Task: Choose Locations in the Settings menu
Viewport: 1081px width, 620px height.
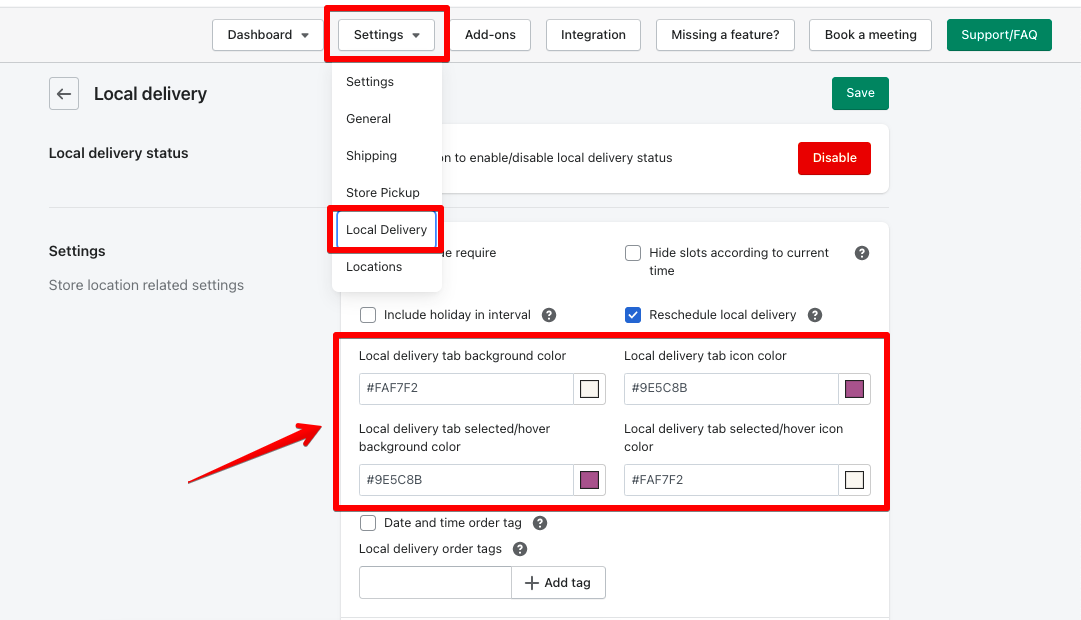Action: coord(374,267)
